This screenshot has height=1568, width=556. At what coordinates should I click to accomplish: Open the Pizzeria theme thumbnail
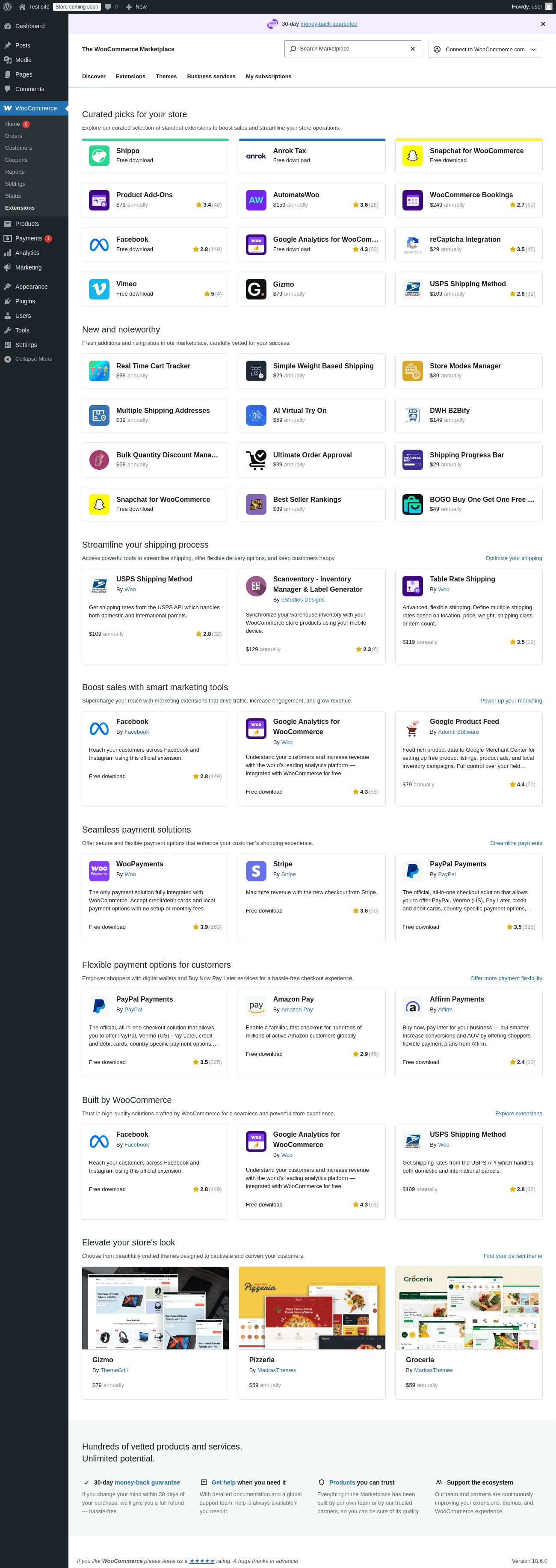pyautogui.click(x=312, y=1307)
